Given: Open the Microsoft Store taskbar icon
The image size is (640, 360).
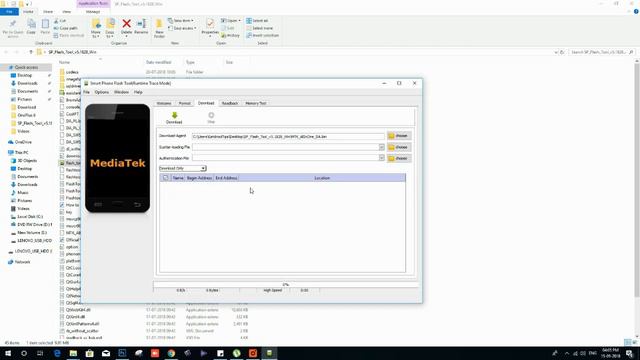Looking at the screenshot, I should click(x=89, y=353).
